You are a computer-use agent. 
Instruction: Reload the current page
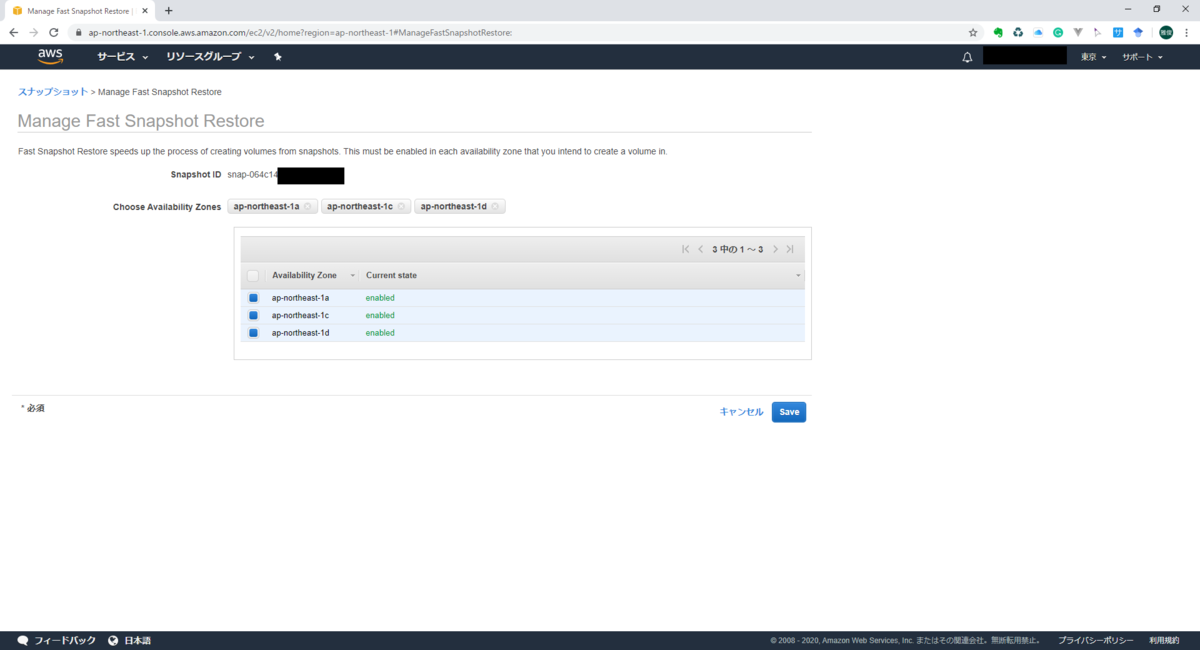click(x=54, y=32)
